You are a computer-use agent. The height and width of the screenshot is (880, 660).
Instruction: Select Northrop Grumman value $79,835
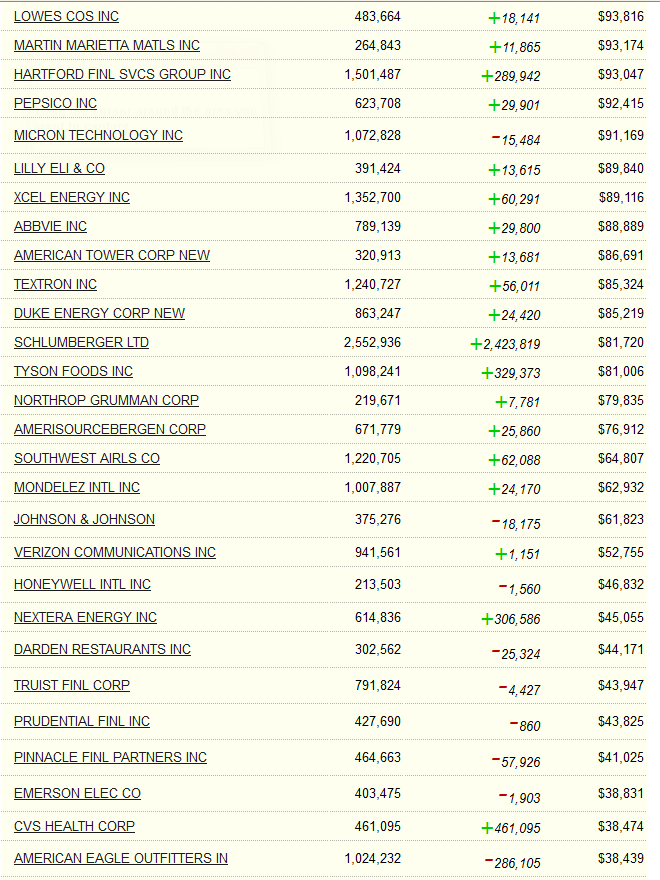tap(621, 400)
